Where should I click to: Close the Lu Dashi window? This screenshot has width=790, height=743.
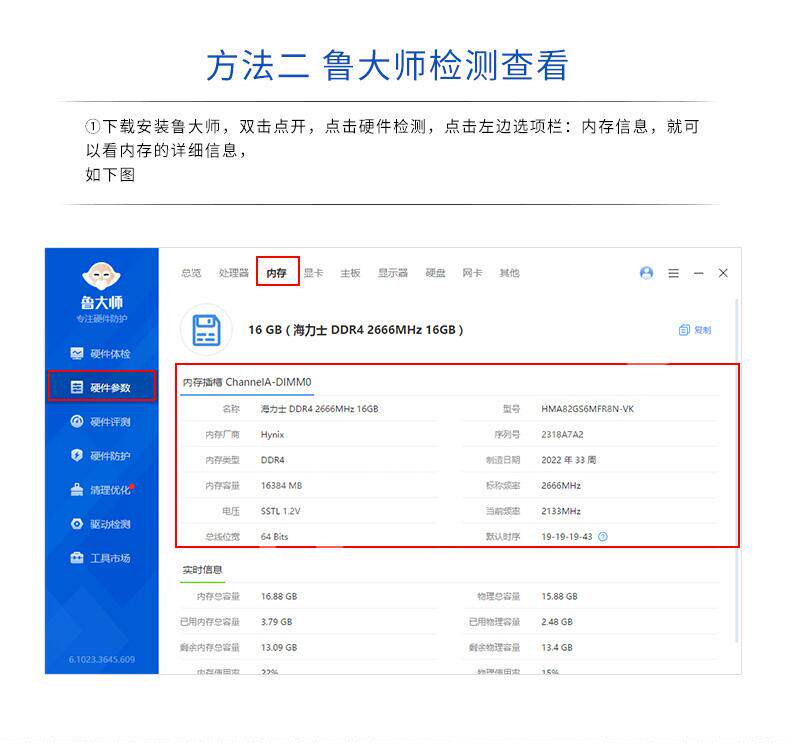tap(723, 273)
